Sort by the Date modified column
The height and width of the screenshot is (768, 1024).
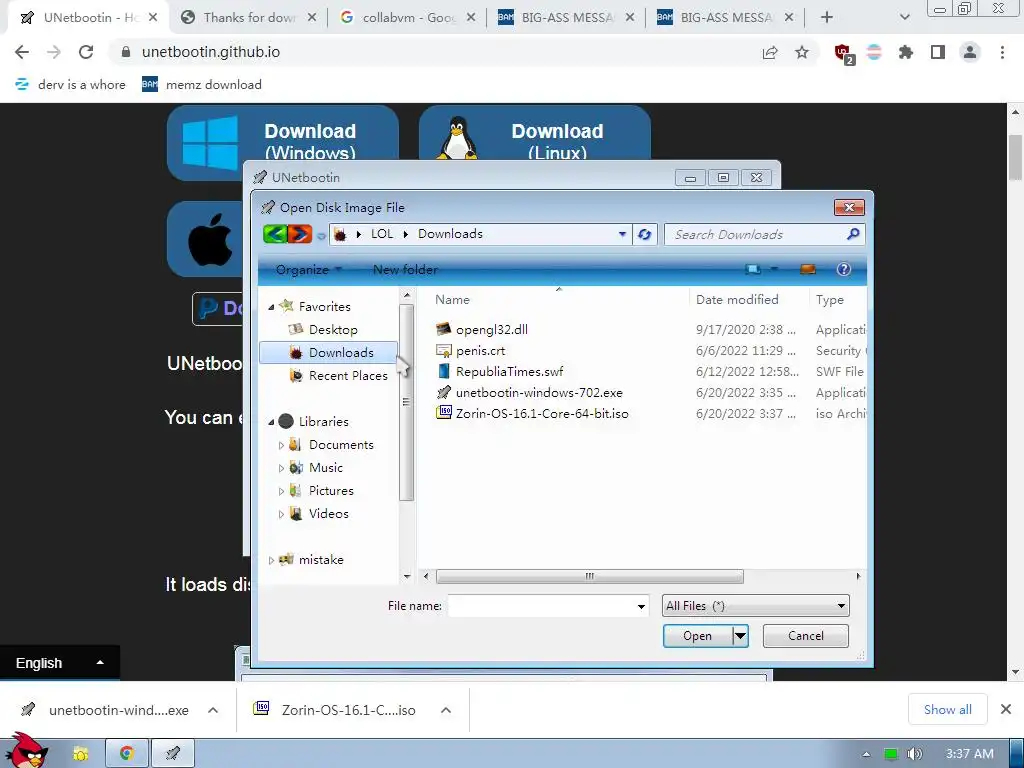[x=737, y=300]
